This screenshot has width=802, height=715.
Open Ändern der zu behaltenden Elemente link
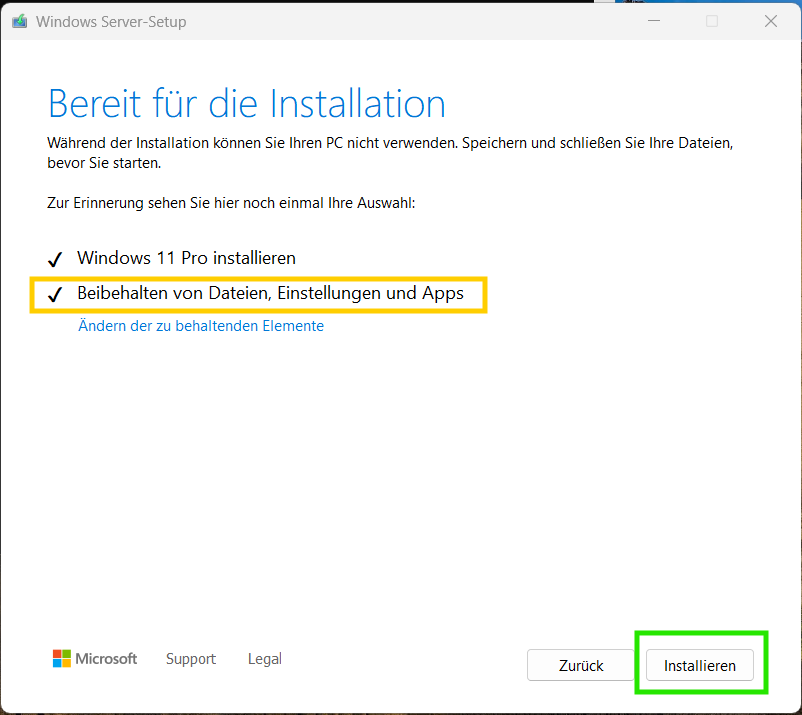click(201, 326)
